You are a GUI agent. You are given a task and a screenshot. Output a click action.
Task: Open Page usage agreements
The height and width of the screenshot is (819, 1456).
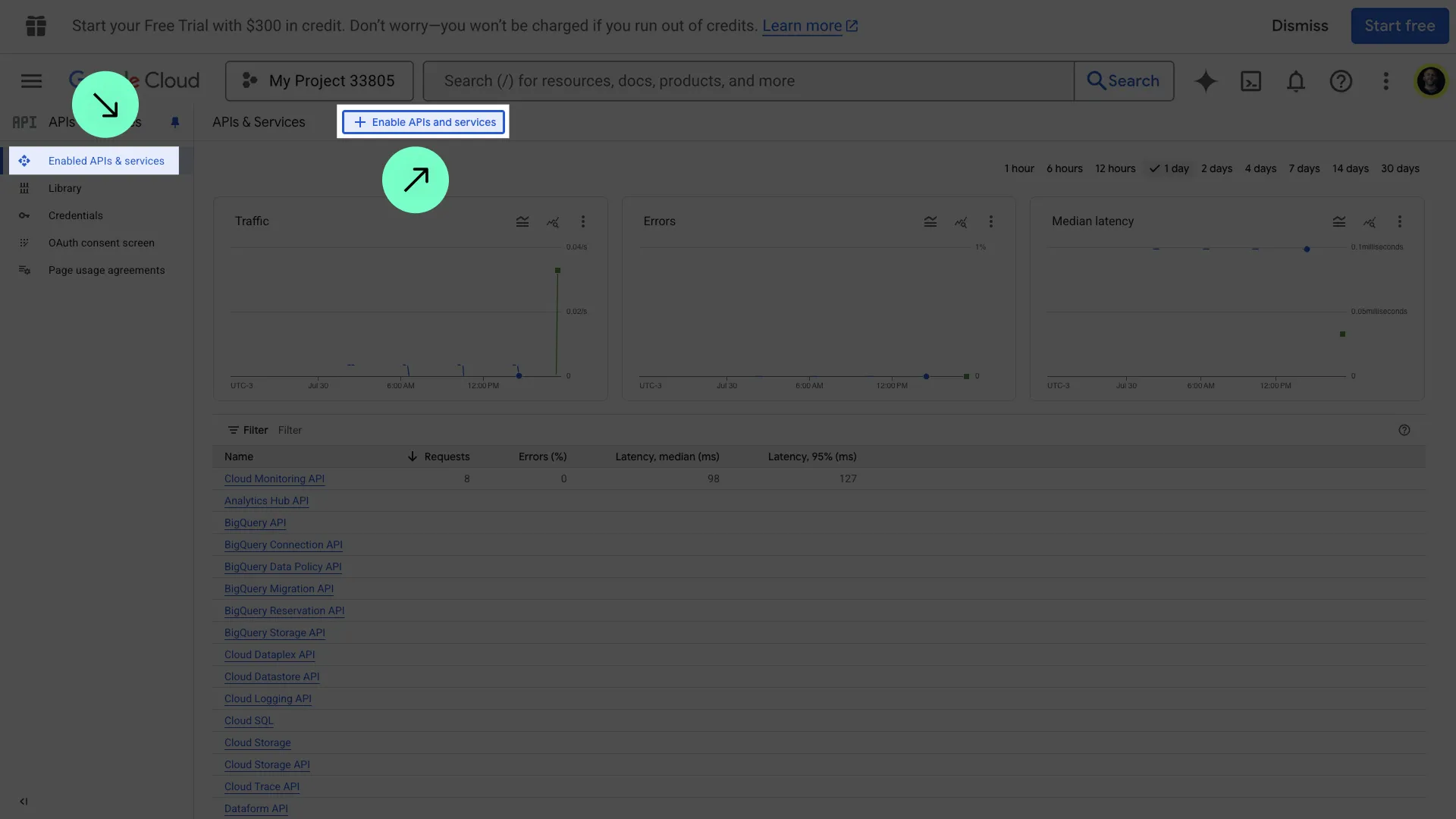(x=106, y=270)
